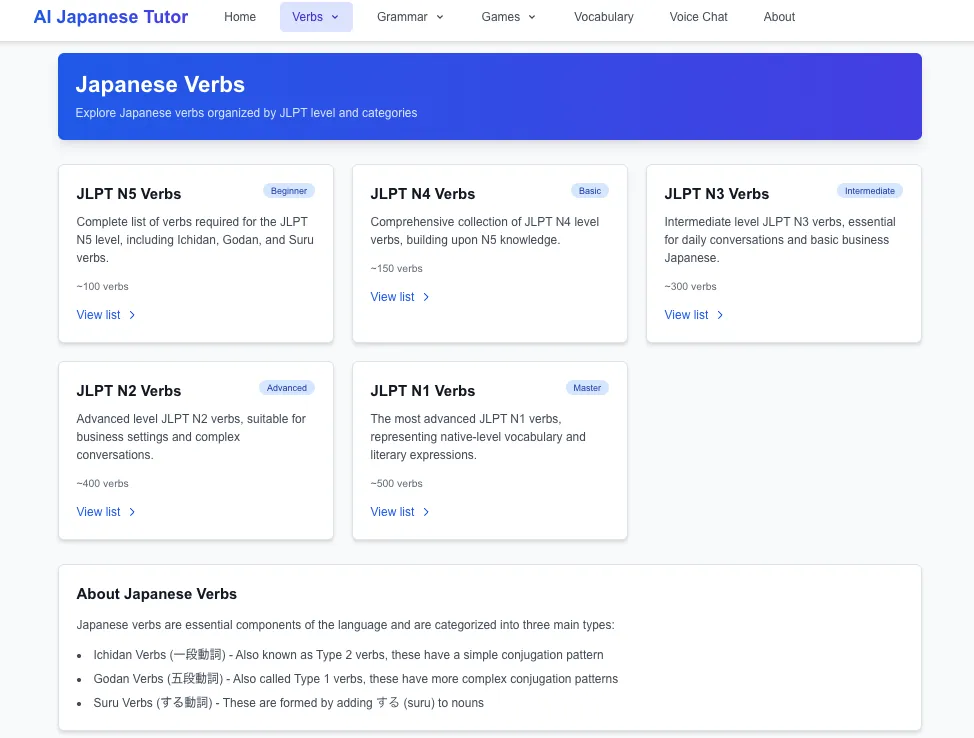Expand the Grammar dropdown menu

[410, 17]
